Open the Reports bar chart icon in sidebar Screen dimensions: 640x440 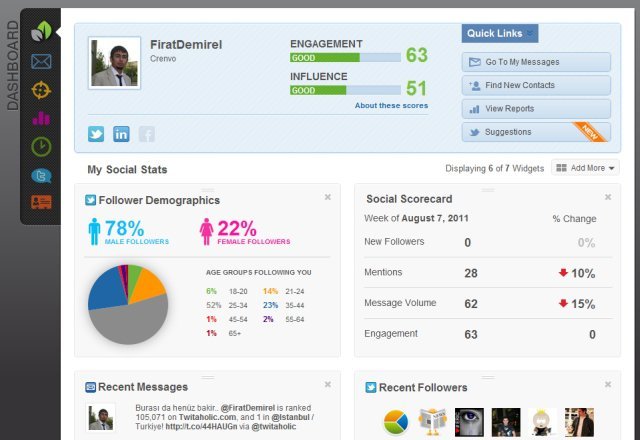(x=41, y=118)
